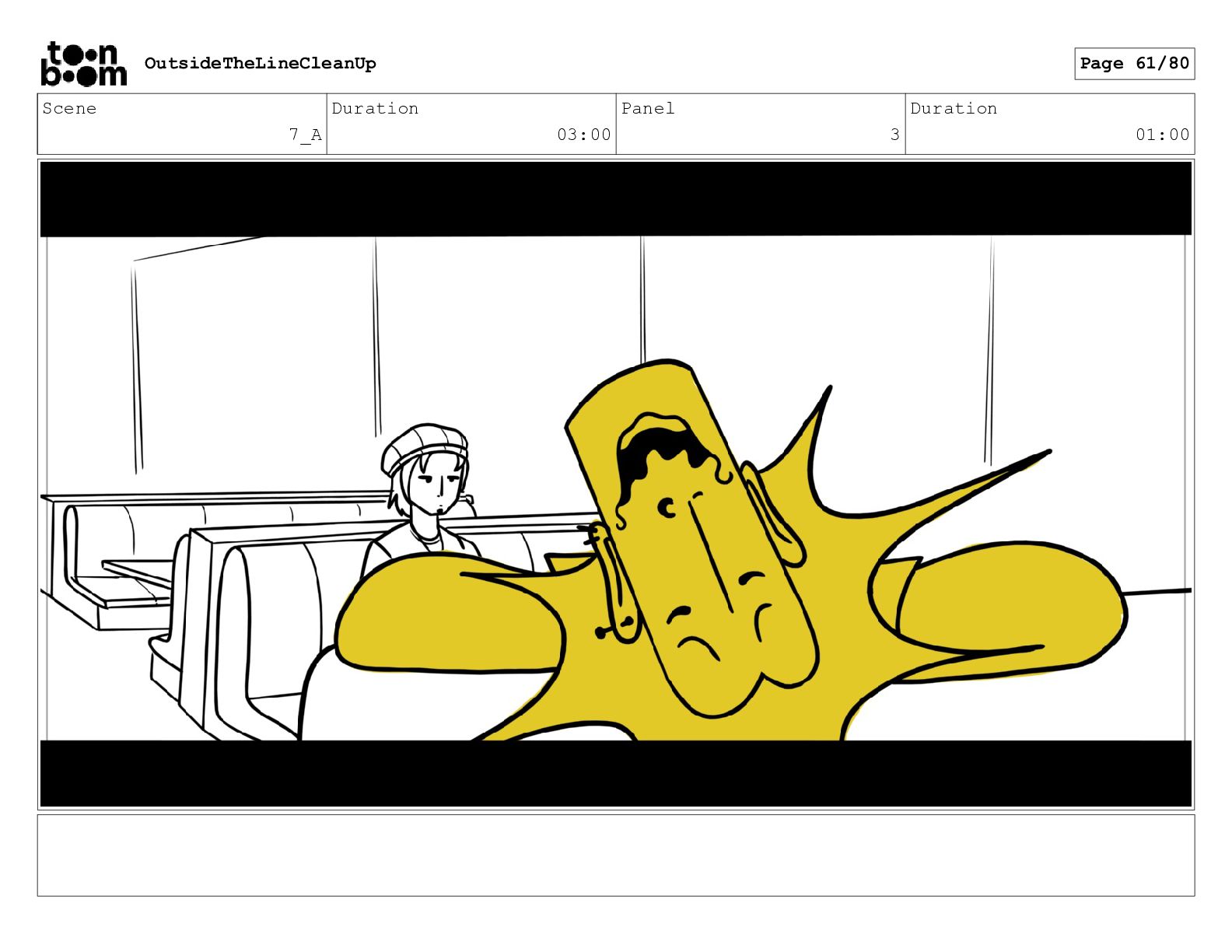Click panel number 3

coord(894,135)
